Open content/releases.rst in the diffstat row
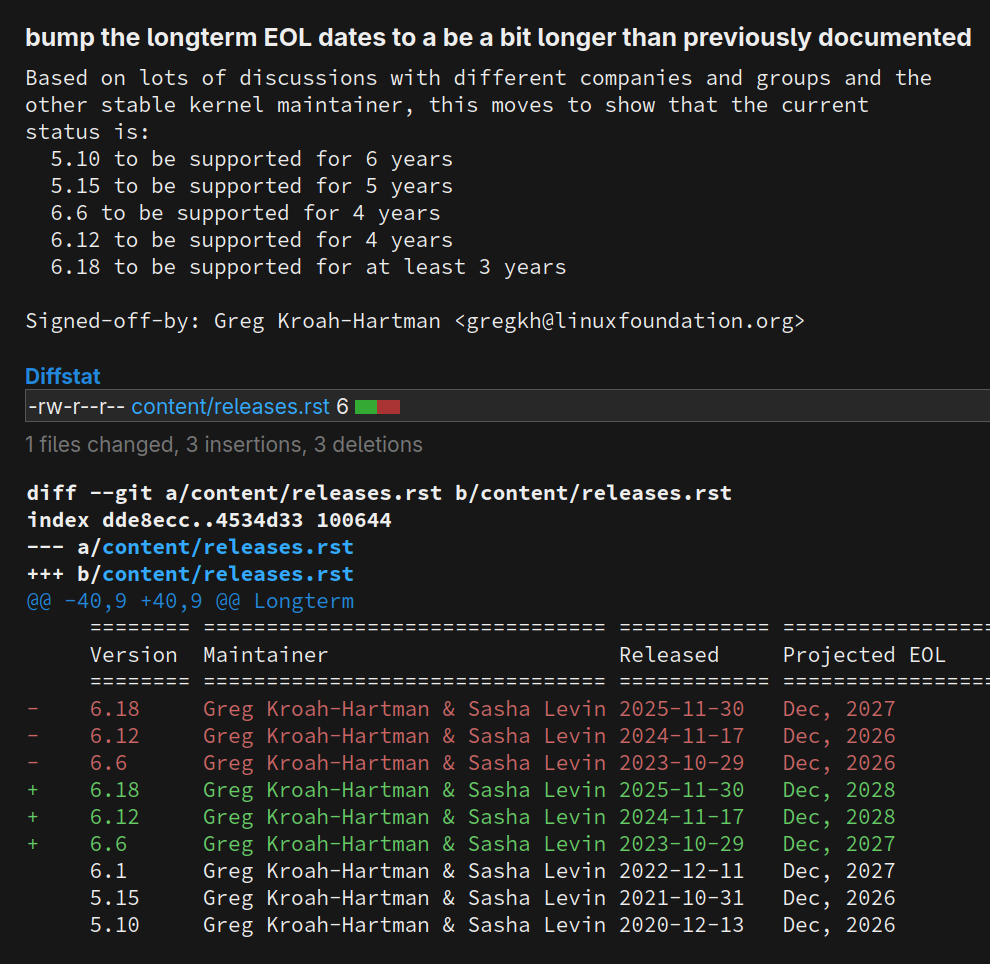This screenshot has height=964, width=990. [x=230, y=406]
